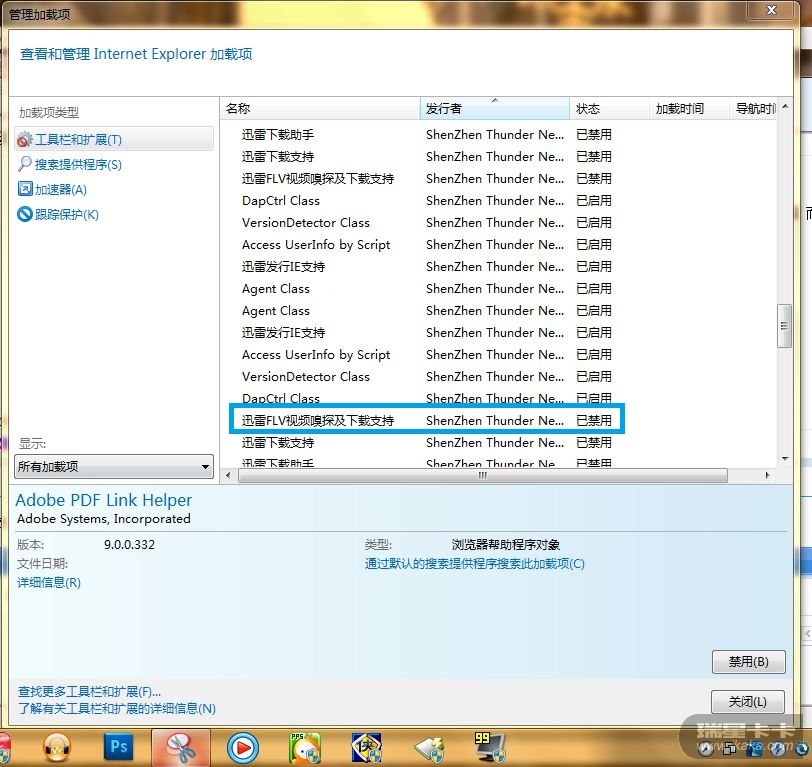Click the horizontal scrollbar's left arrow
Viewport: 812px width, 767px height.
(228, 475)
